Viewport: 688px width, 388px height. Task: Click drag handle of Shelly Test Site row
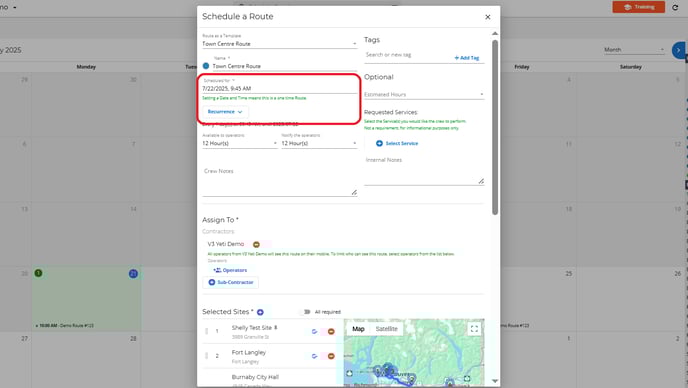pyautogui.click(x=206, y=331)
